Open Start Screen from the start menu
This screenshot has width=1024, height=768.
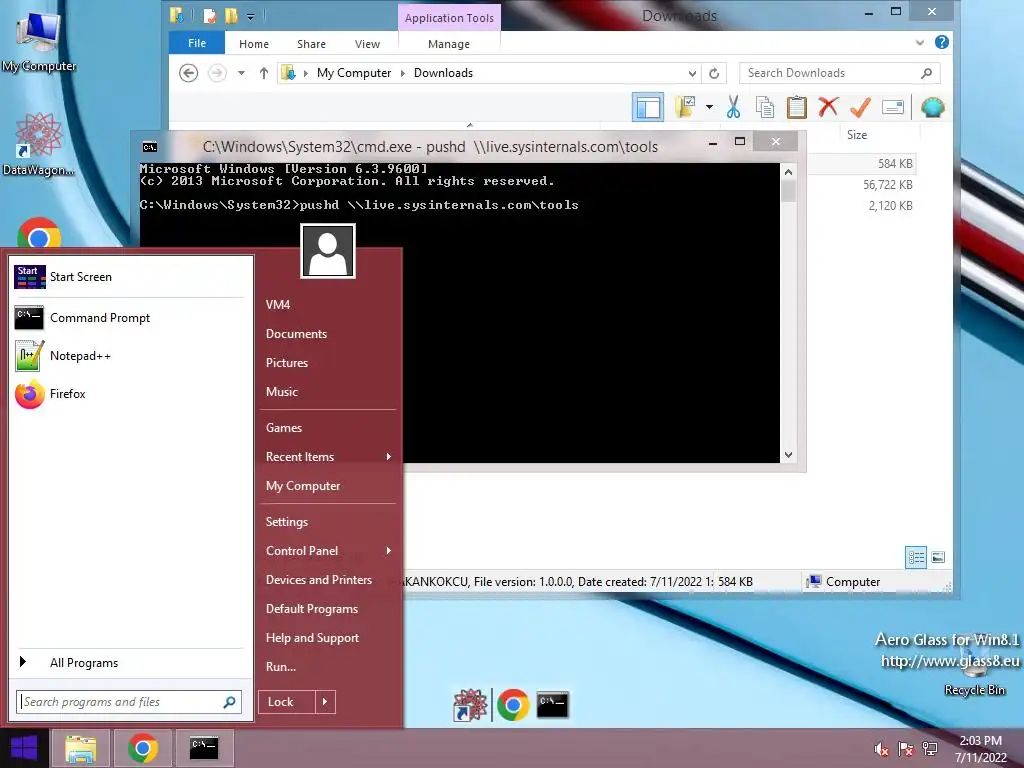coord(129,277)
